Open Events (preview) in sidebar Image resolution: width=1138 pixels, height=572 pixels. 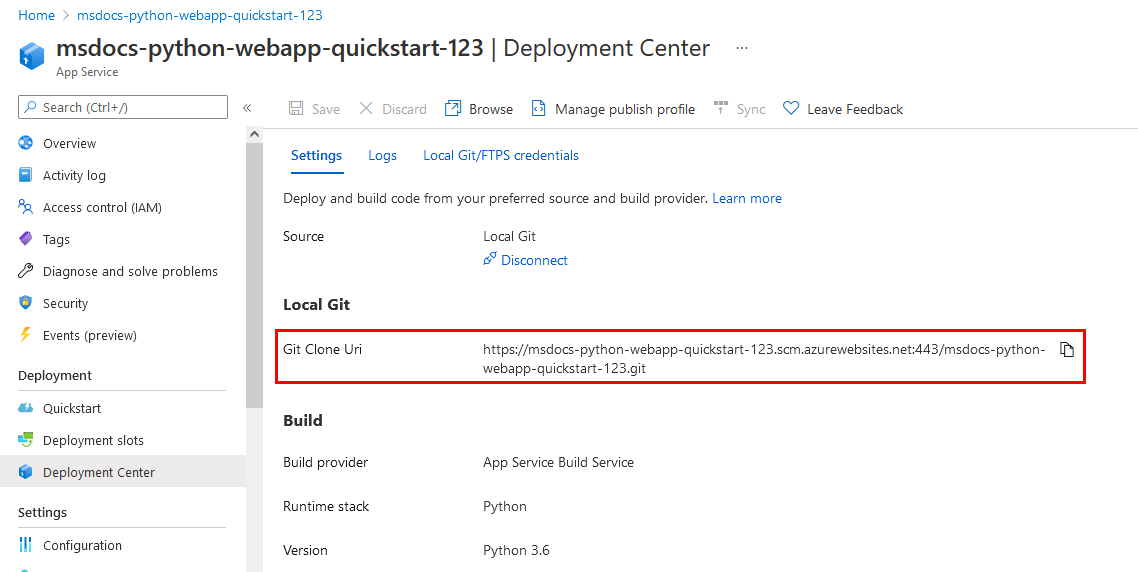[89, 336]
